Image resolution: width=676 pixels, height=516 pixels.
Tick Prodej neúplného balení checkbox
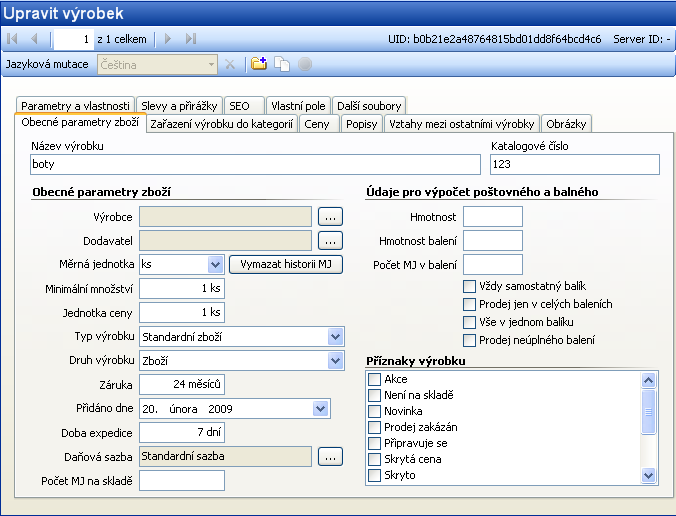coord(469,340)
